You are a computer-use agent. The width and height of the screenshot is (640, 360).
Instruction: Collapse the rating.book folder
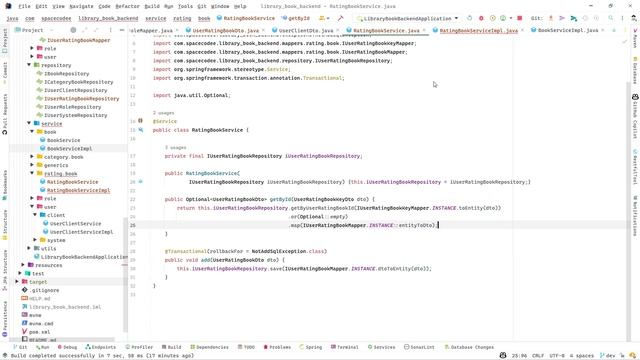[x=32, y=173]
